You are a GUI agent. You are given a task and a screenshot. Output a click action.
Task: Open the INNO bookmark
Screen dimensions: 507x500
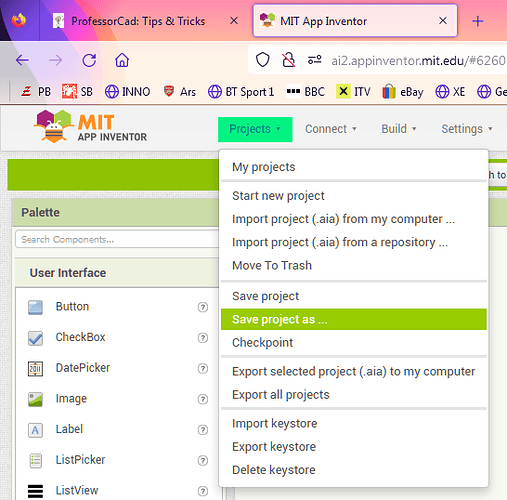click(x=127, y=91)
